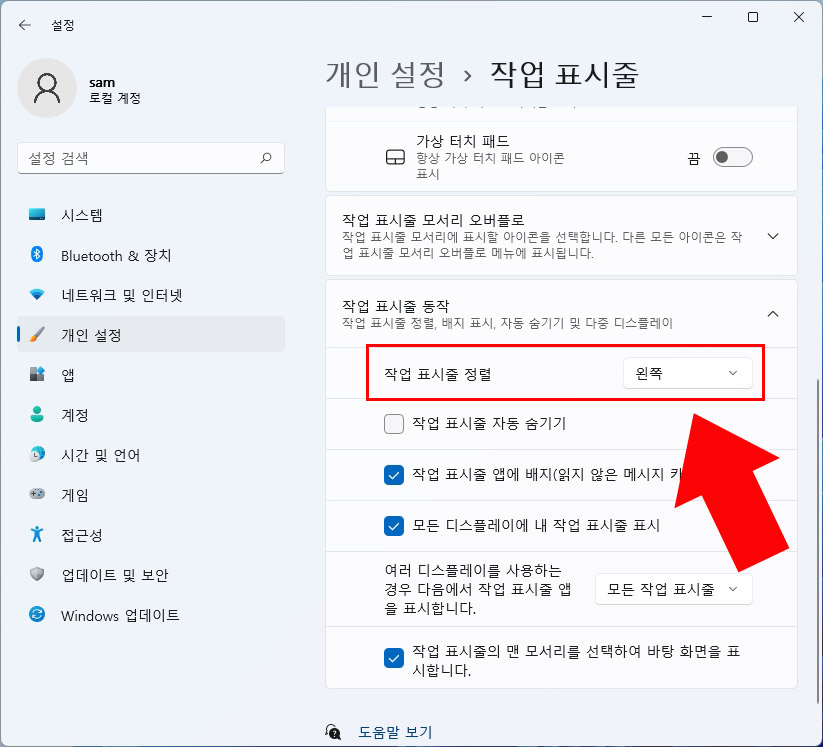Enable 작업 표시줄 자동 숨기기
Image resolution: width=823 pixels, height=747 pixels.
[394, 424]
